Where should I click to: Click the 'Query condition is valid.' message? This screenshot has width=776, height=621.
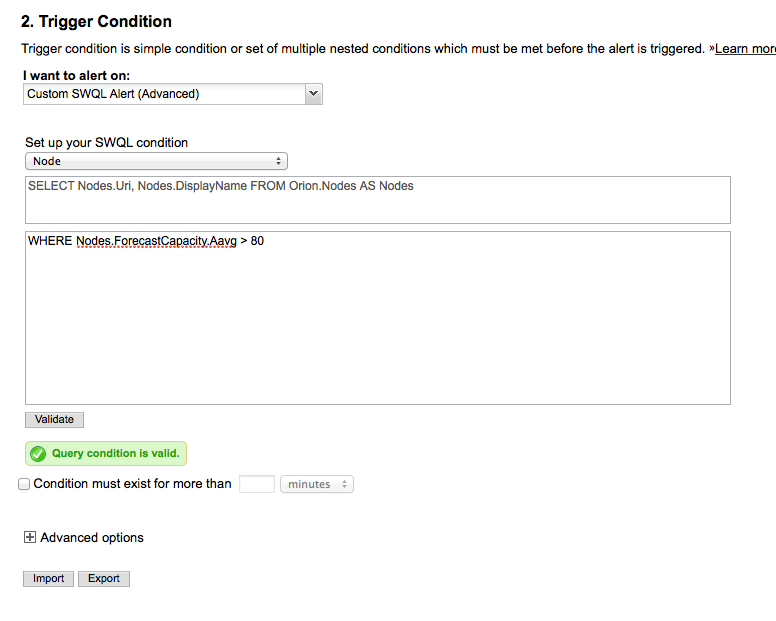point(116,453)
